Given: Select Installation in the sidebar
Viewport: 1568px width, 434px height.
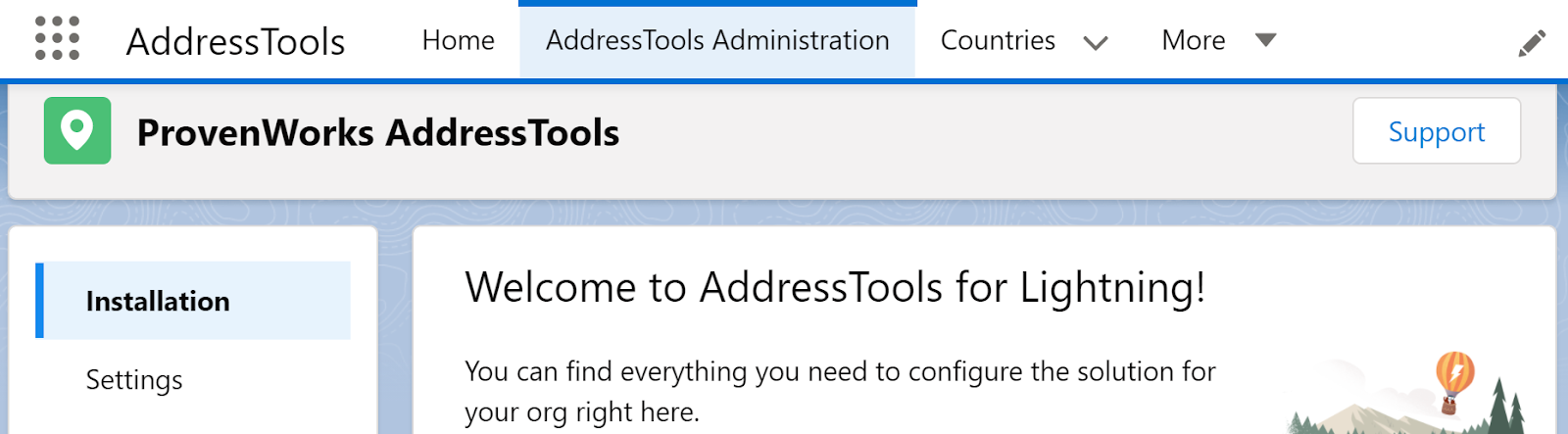Looking at the screenshot, I should 193,301.
